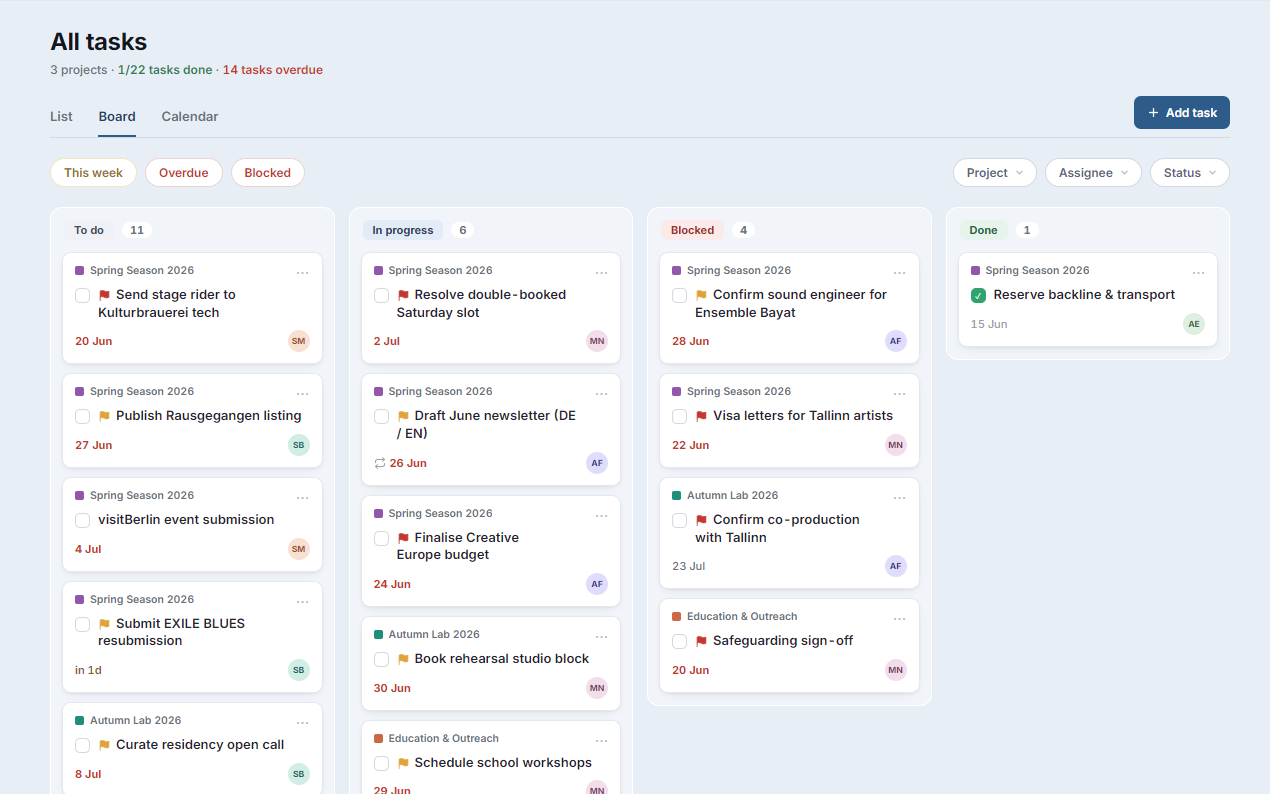The height and width of the screenshot is (794, 1270).
Task: Open more options on visitBerlin event submission card
Action: [302, 497]
